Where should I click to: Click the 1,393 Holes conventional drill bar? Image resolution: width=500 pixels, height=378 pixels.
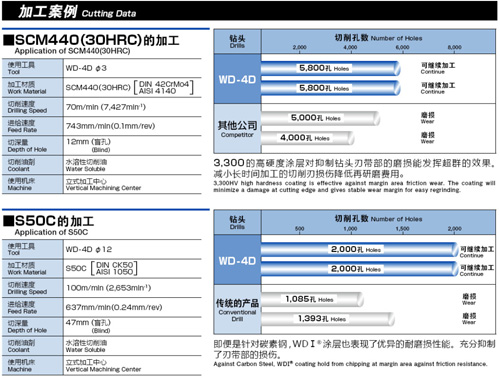tap(328, 319)
